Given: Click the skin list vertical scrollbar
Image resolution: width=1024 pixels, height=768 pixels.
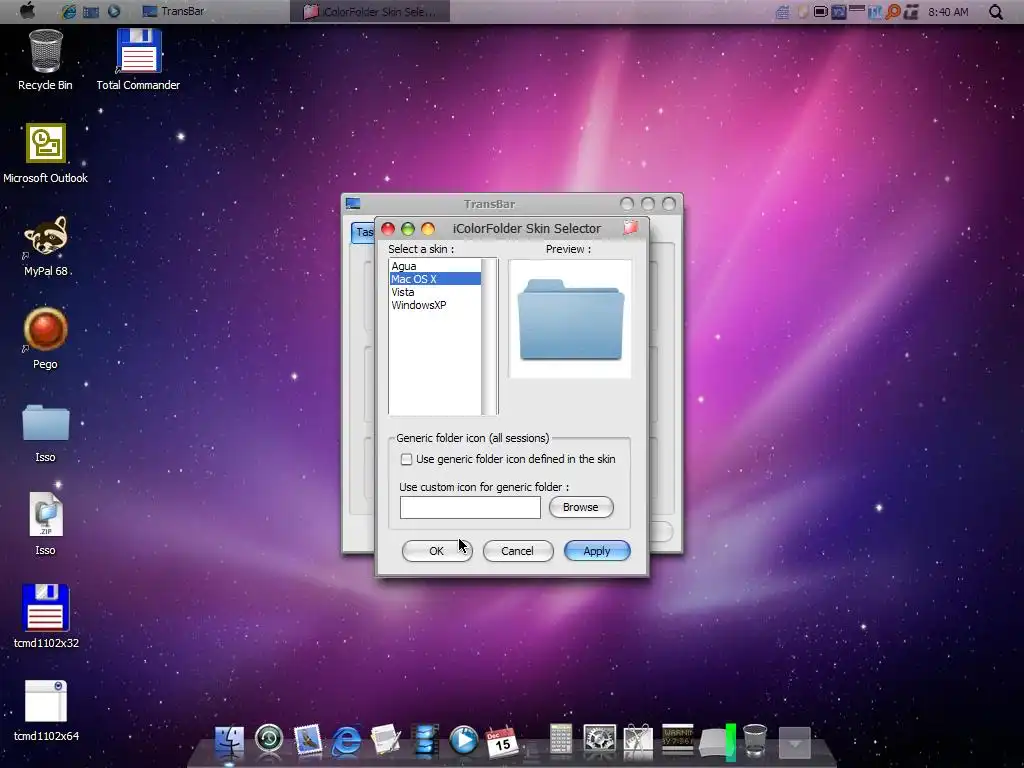Looking at the screenshot, I should tap(489, 336).
